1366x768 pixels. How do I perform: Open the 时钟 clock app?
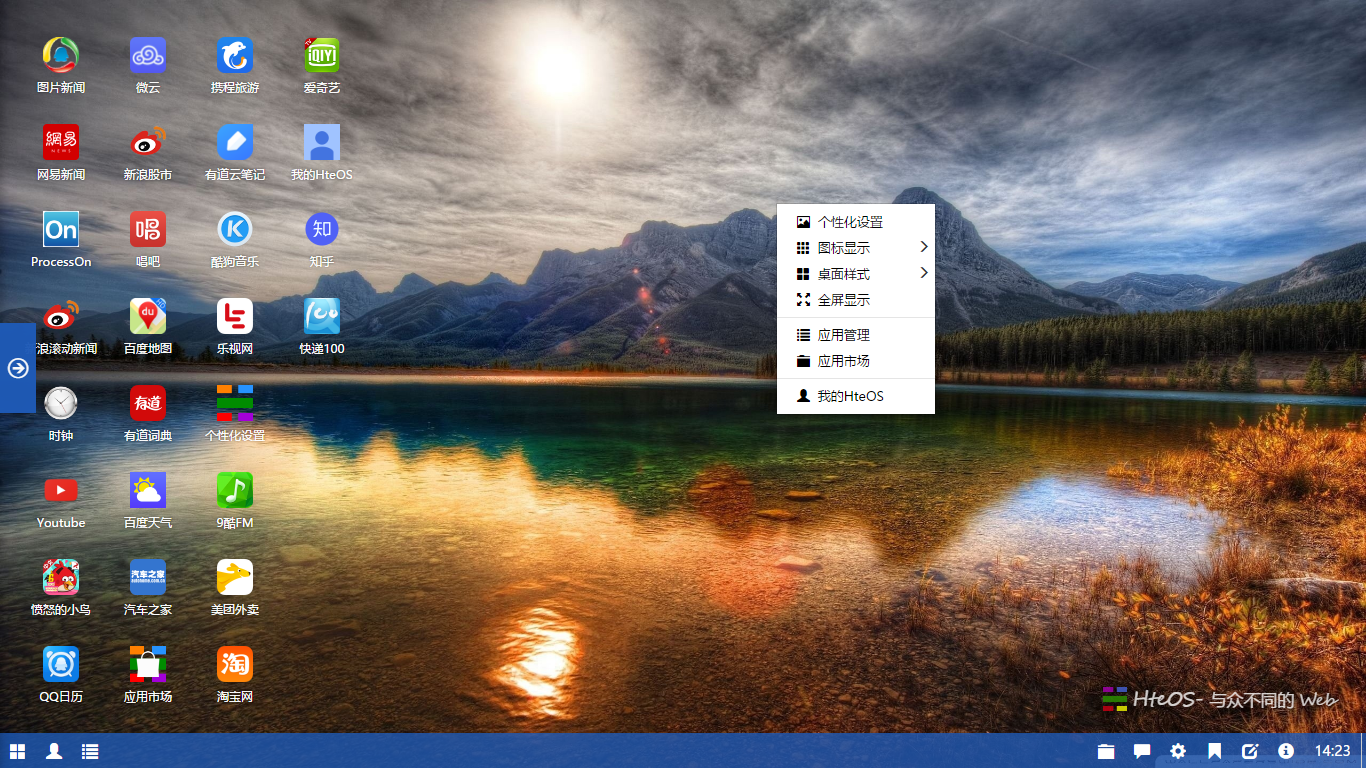point(61,404)
